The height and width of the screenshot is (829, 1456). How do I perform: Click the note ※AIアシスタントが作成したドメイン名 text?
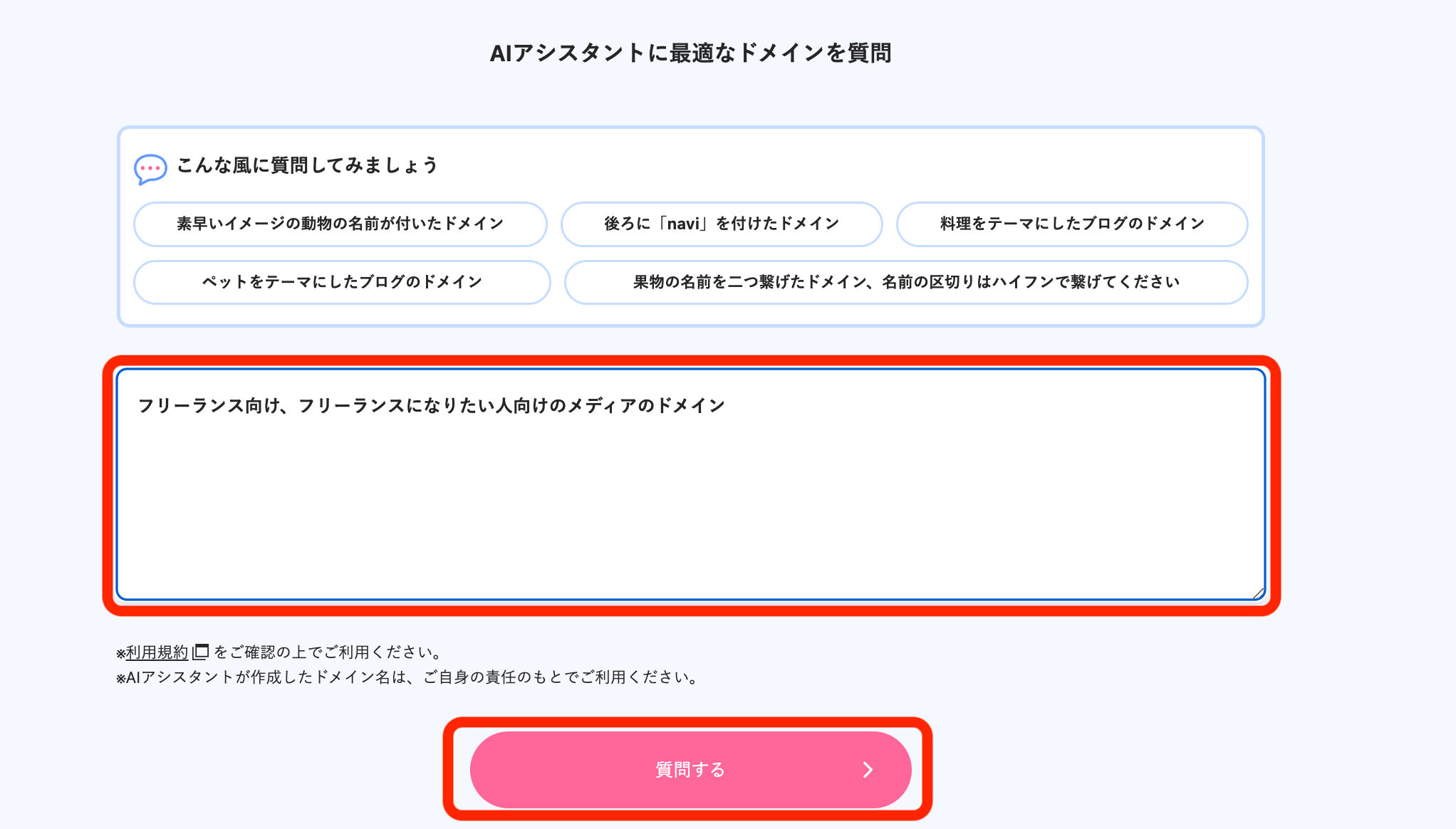tap(406, 678)
